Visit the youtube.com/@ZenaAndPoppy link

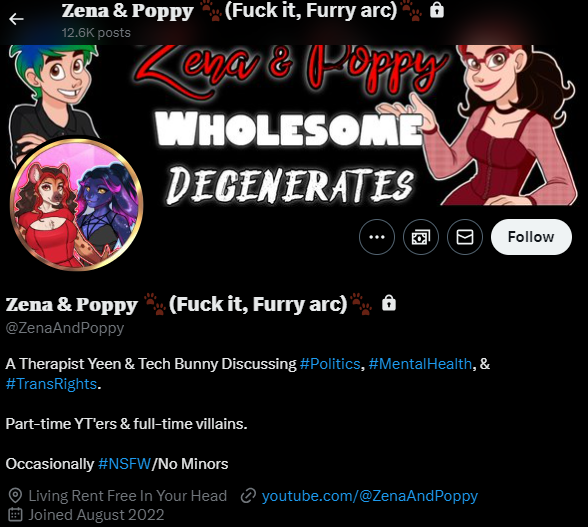(x=370, y=496)
